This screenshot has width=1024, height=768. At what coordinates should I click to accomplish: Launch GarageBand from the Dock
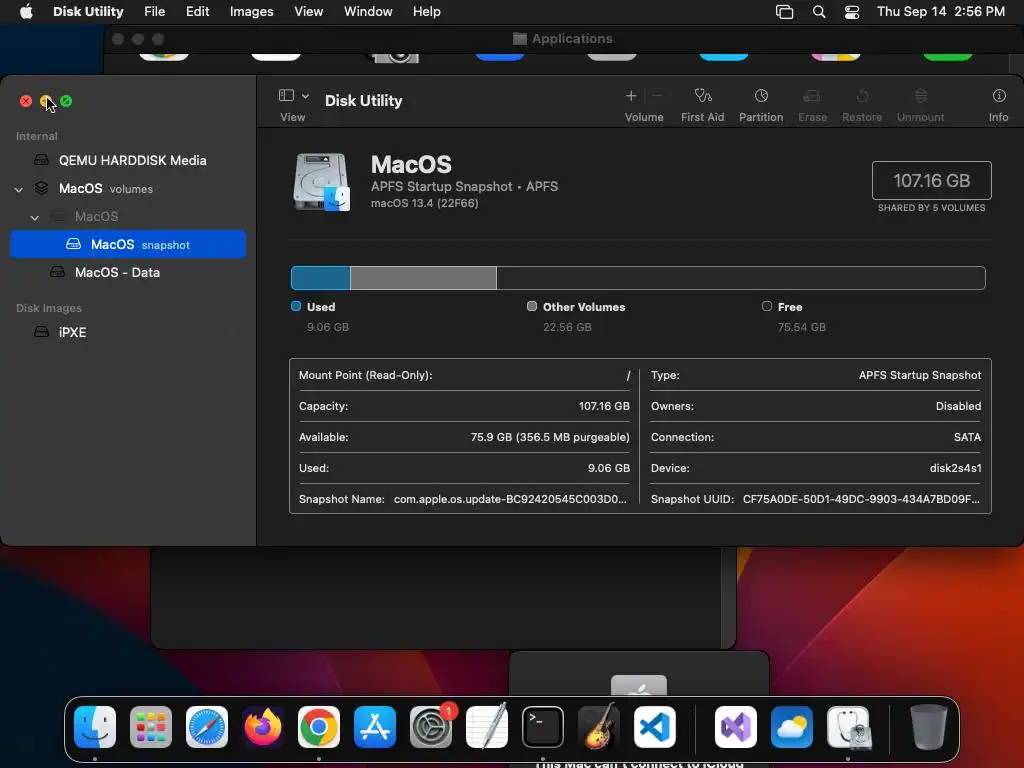(598, 726)
